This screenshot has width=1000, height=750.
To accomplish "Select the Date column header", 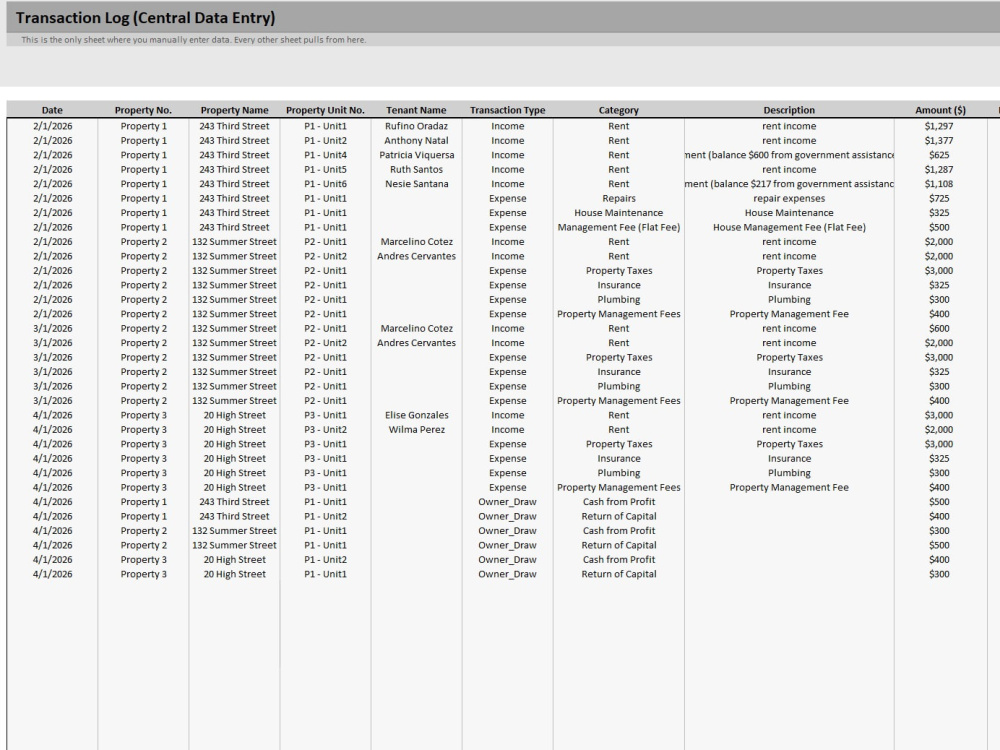I will tap(52, 110).
